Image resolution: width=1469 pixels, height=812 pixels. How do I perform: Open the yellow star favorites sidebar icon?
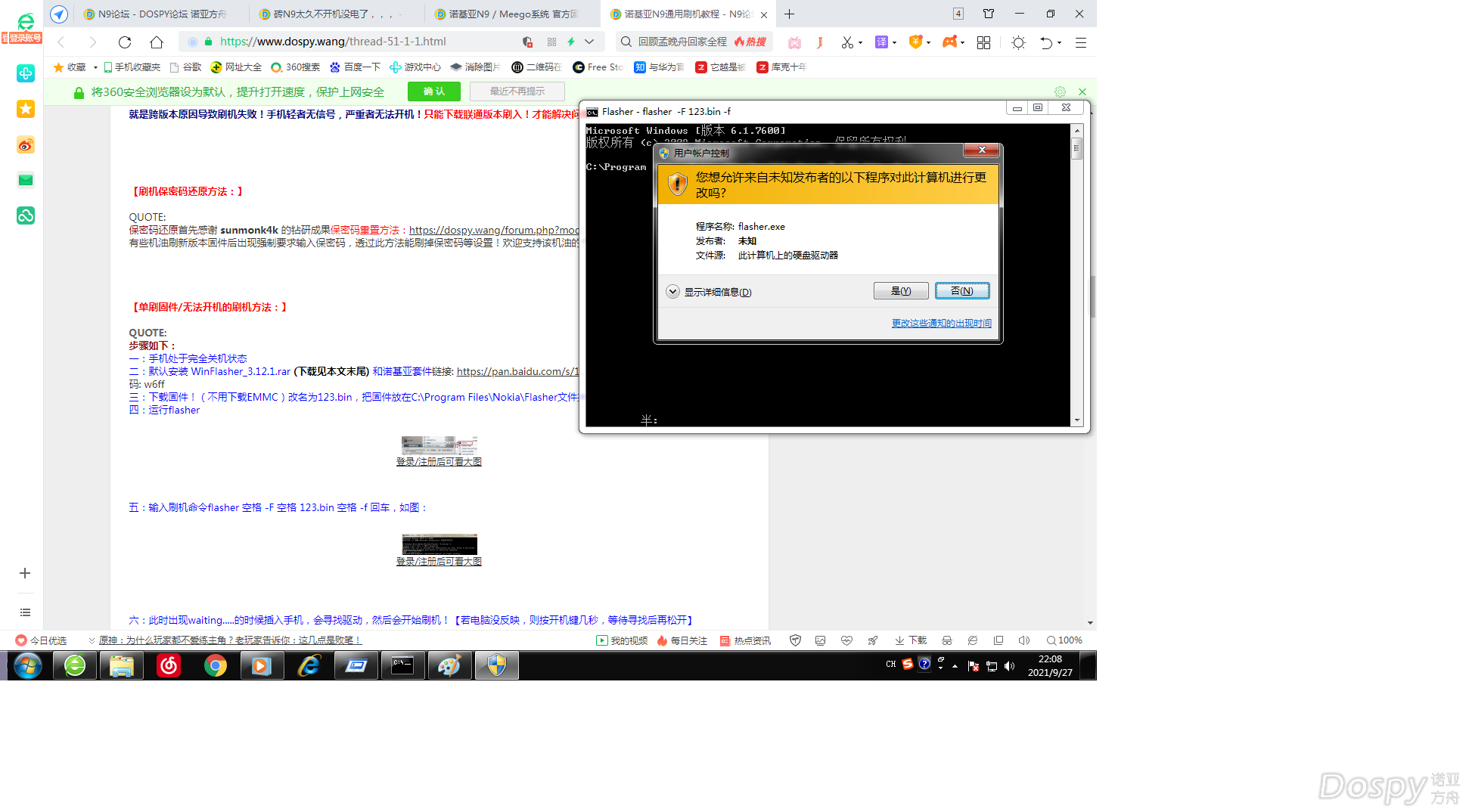click(26, 109)
